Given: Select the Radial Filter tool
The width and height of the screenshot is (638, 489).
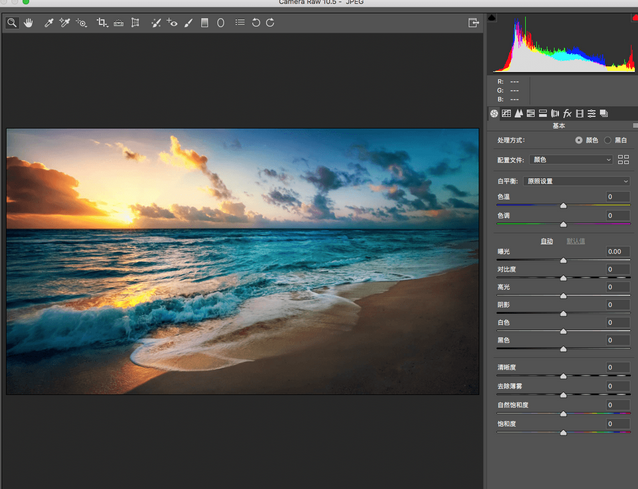Looking at the screenshot, I should pos(221,23).
